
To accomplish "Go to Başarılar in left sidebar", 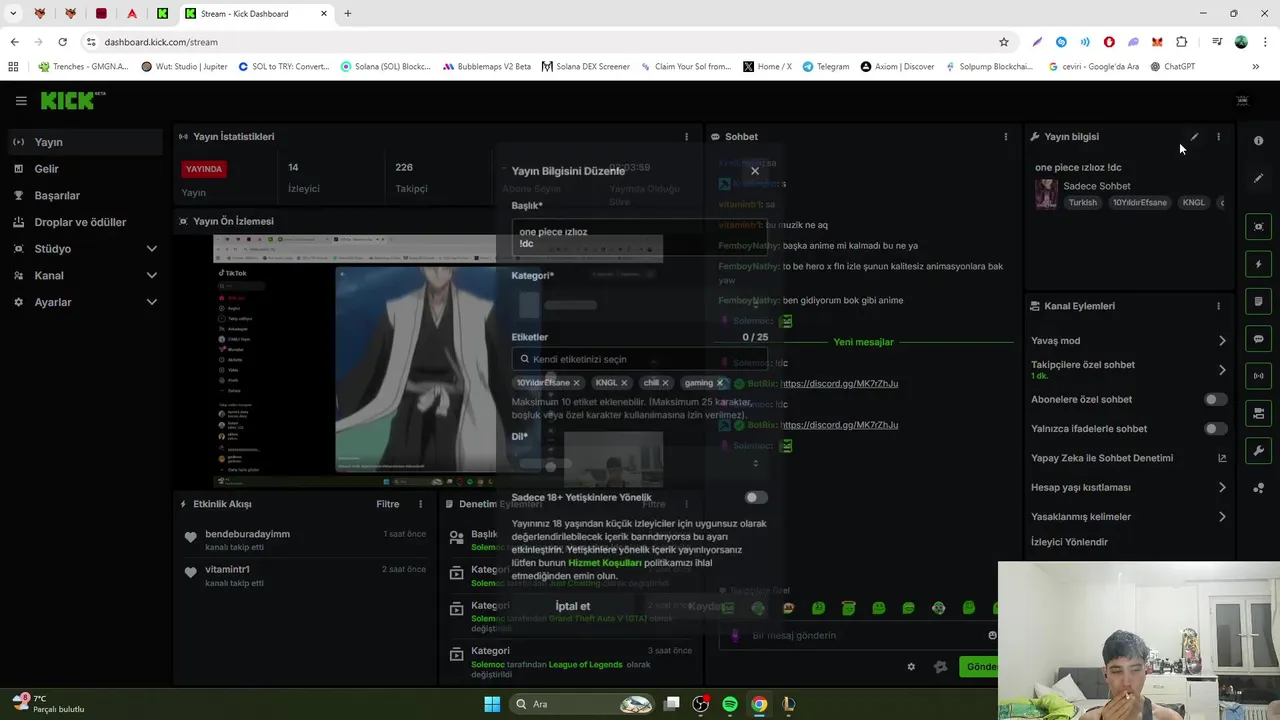I will [86, 196].
